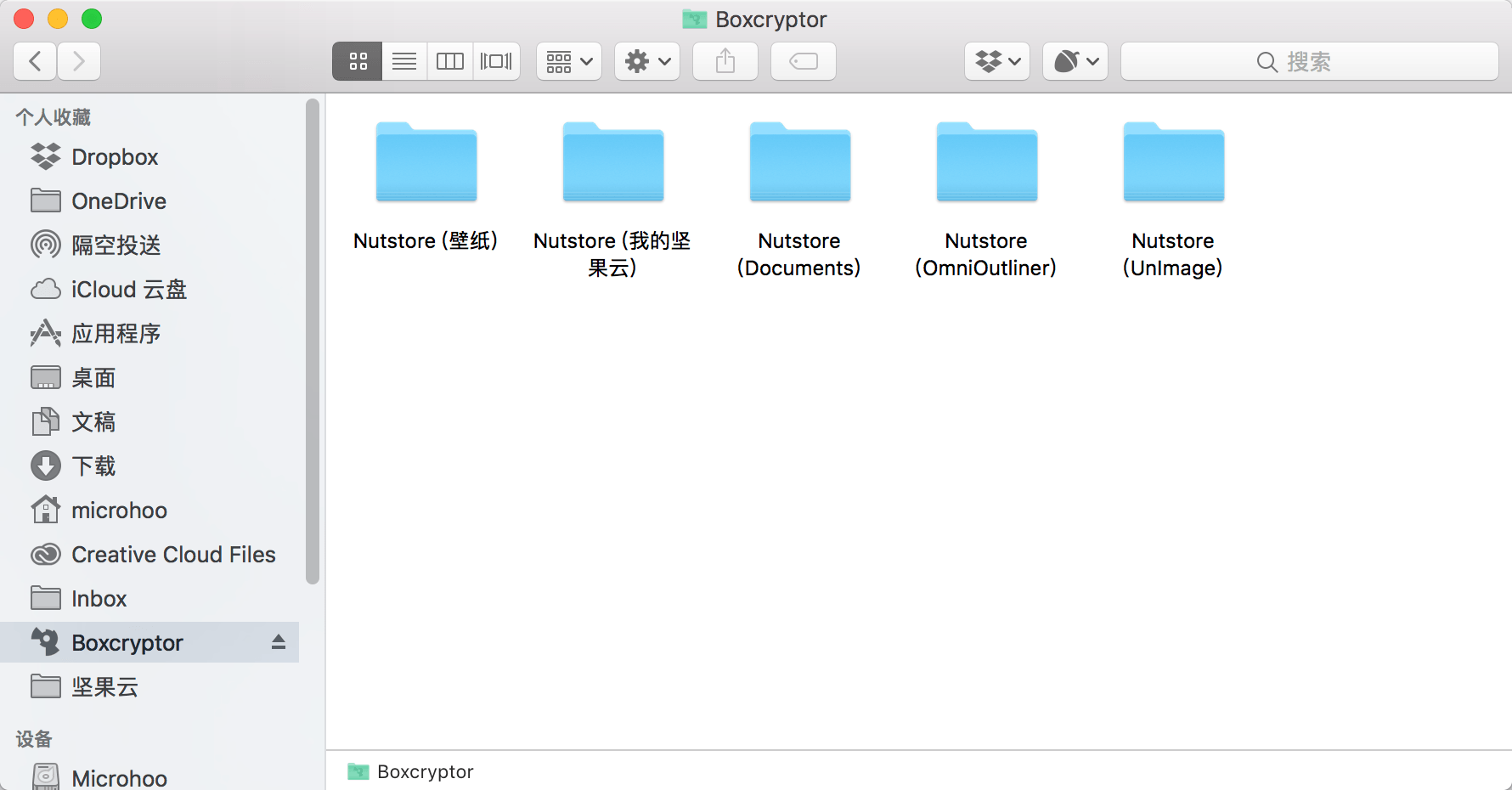Open iCloud 云盘 in sidebar
1512x790 pixels.
click(x=150, y=290)
